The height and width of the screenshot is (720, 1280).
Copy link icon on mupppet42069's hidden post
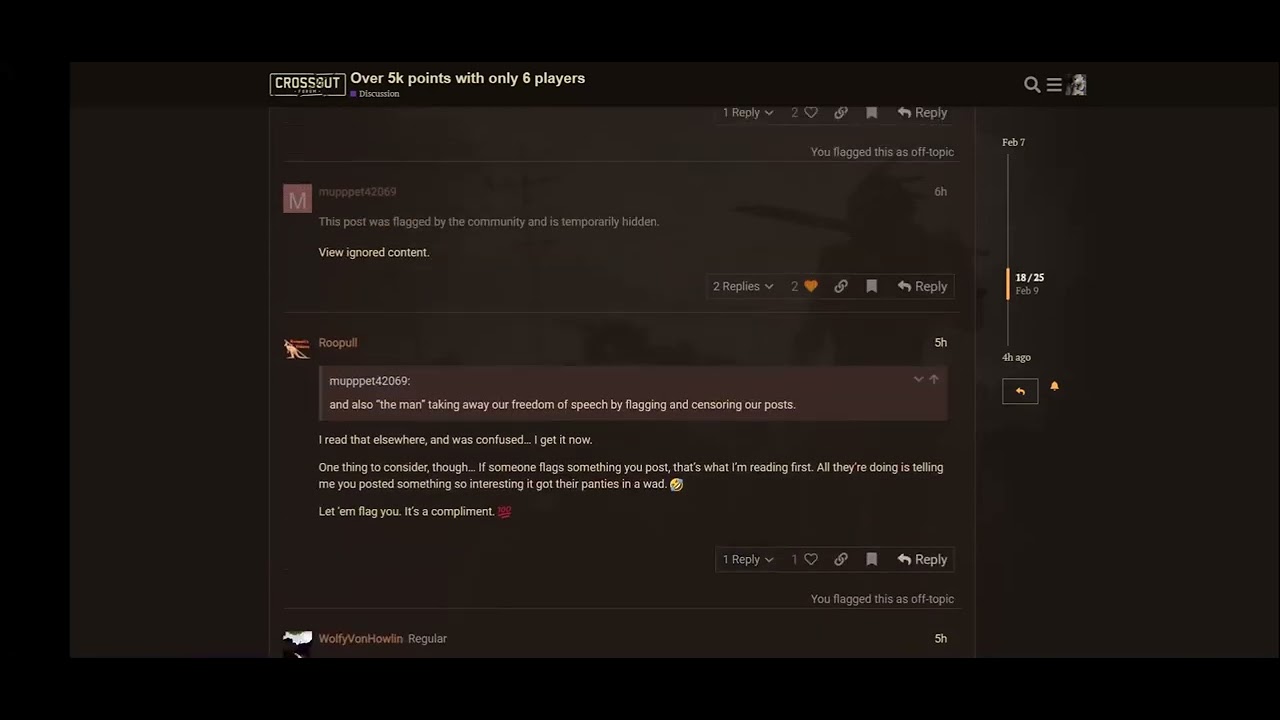(x=841, y=287)
